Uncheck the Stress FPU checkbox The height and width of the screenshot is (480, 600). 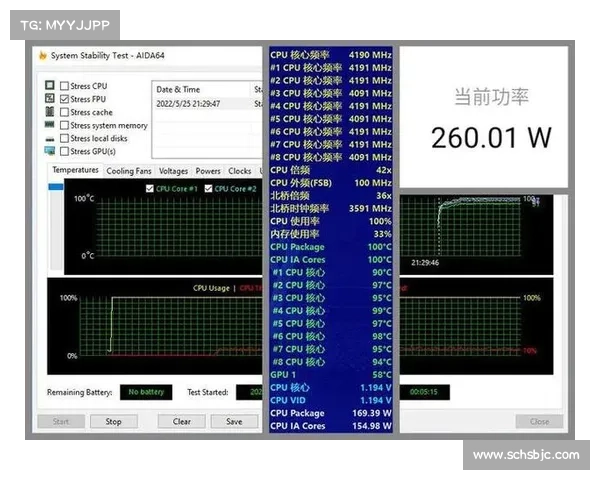65,99
